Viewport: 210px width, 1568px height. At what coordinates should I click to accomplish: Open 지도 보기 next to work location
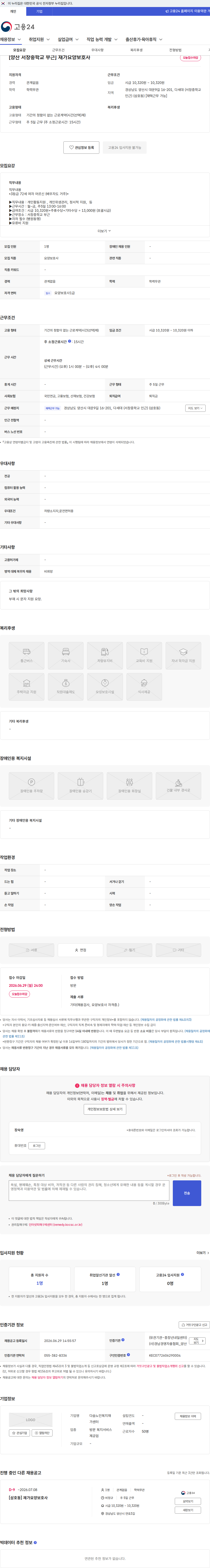(195, 408)
